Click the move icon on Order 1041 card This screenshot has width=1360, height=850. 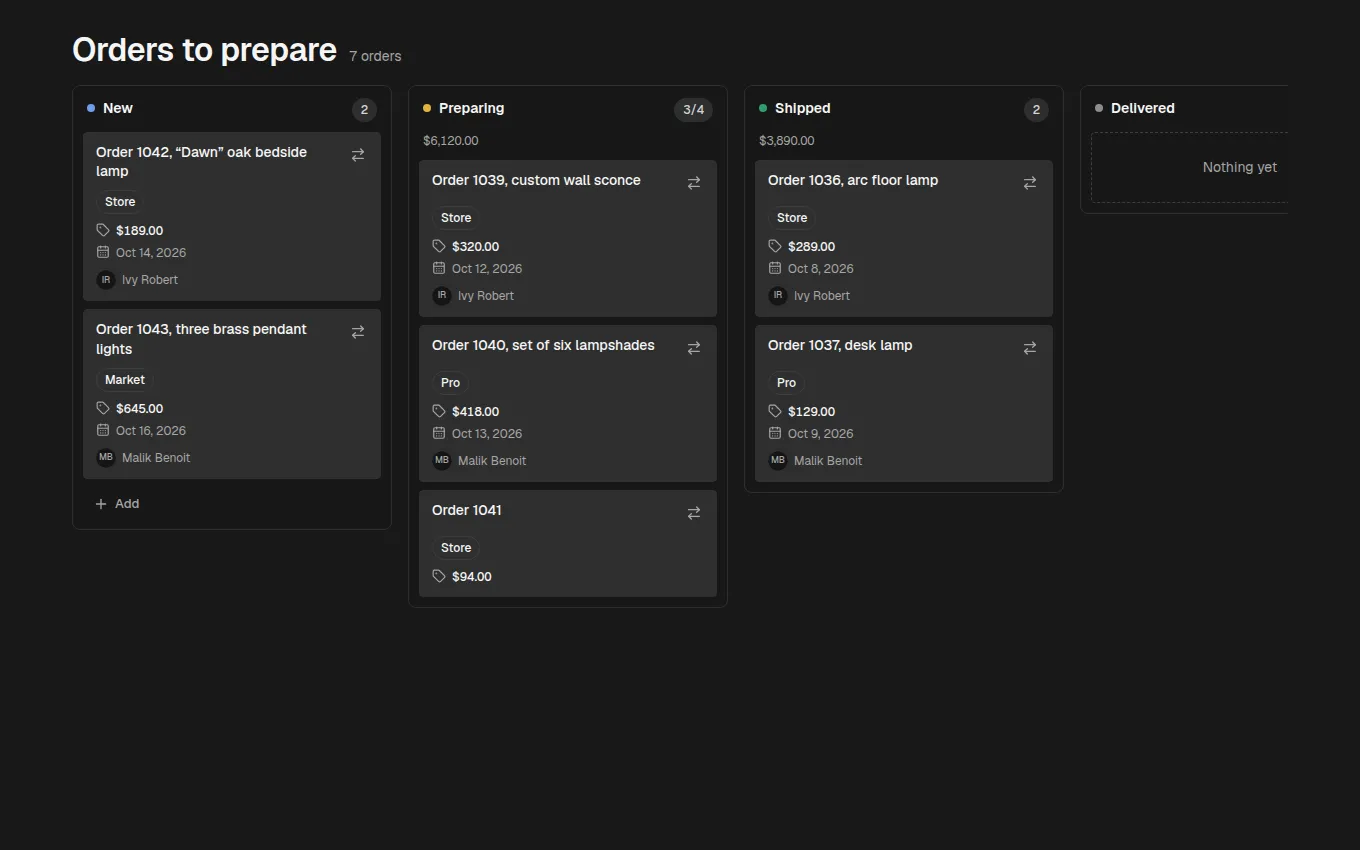694,513
